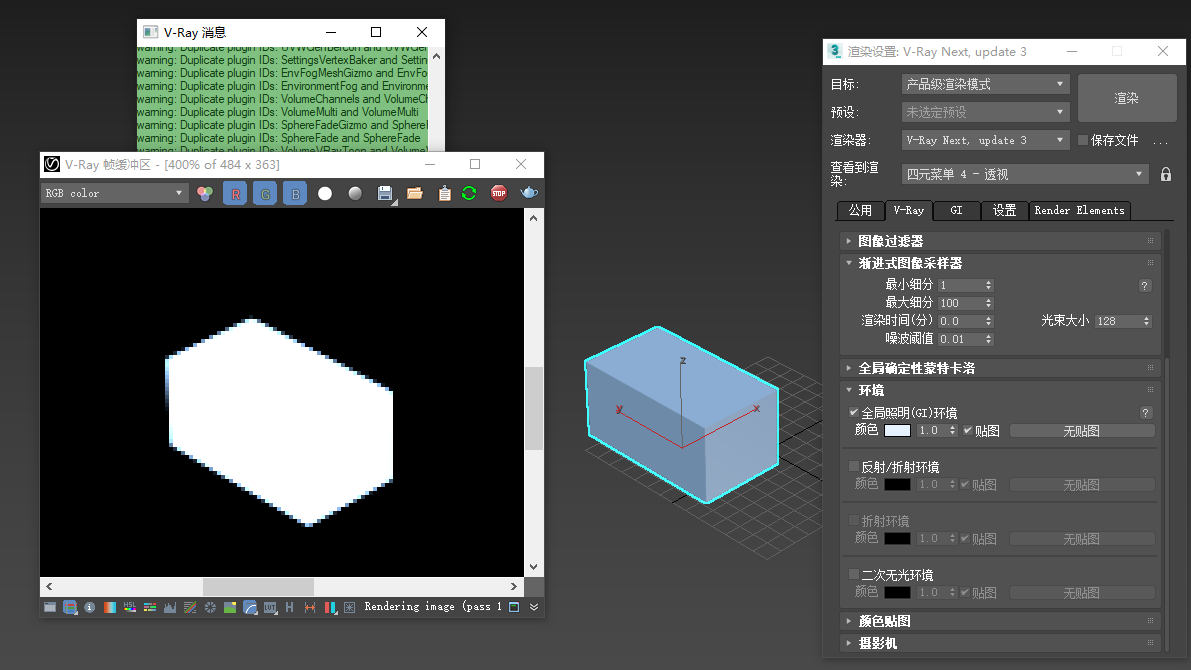Viewport: 1191px width, 670px height.
Task: Toggle the color balance gradient icon
Action: [x=150, y=607]
